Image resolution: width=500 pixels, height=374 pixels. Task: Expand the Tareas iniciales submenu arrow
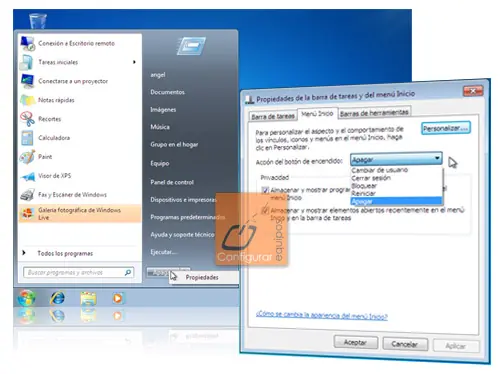pos(134,62)
